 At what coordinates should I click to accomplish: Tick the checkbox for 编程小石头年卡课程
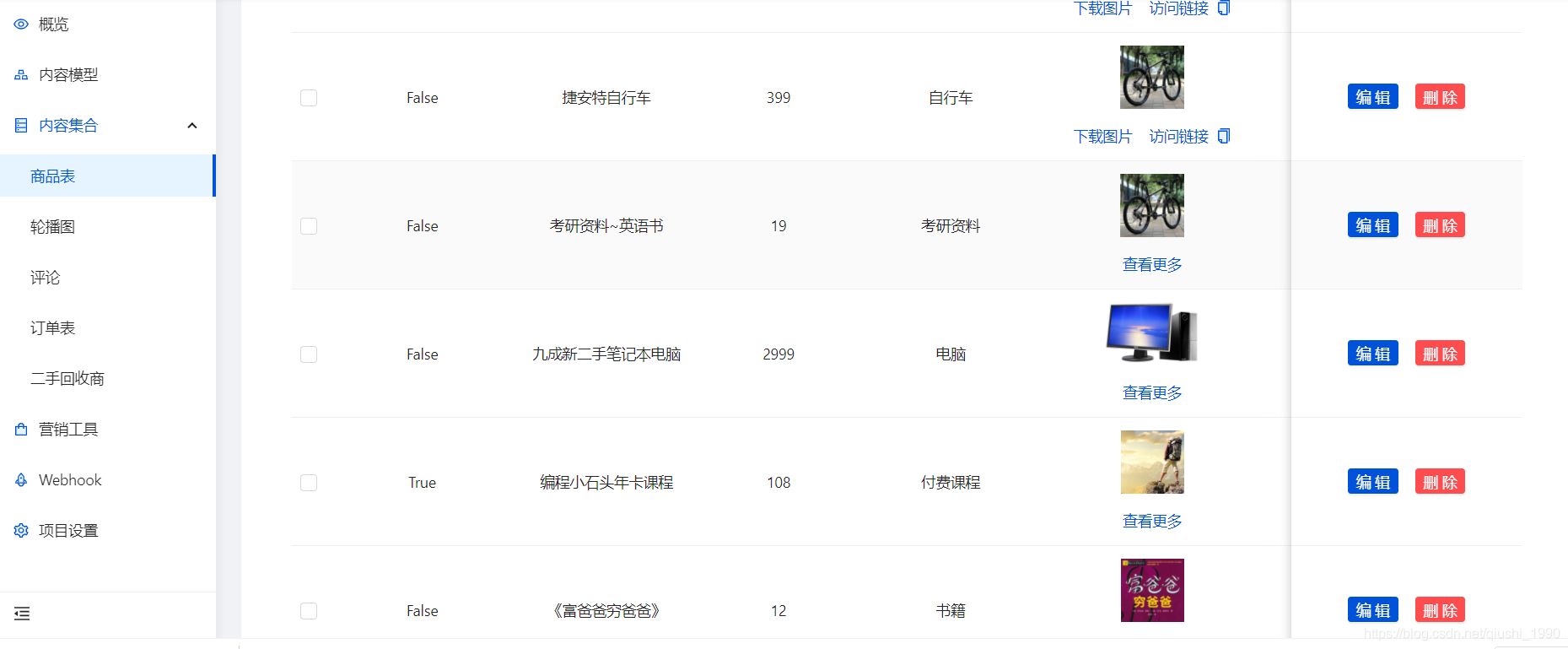click(309, 483)
